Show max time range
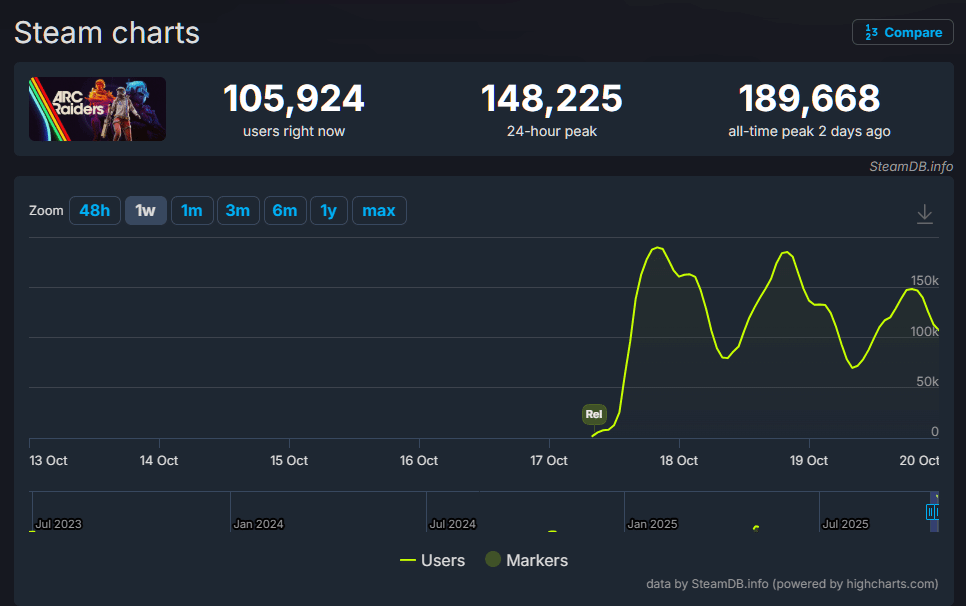Image resolution: width=966 pixels, height=606 pixels. (379, 211)
